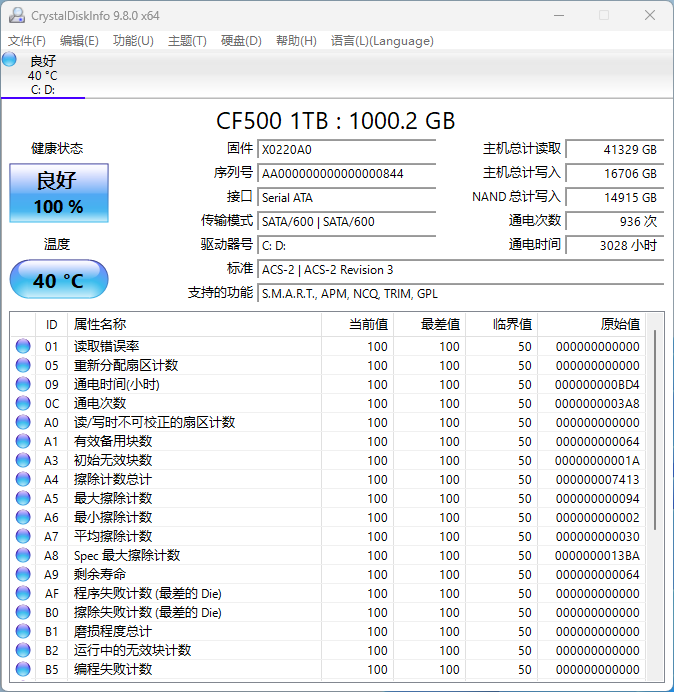Image resolution: width=674 pixels, height=692 pixels.
Task: Click the host total reads value 41329 GB
Action: [615, 149]
